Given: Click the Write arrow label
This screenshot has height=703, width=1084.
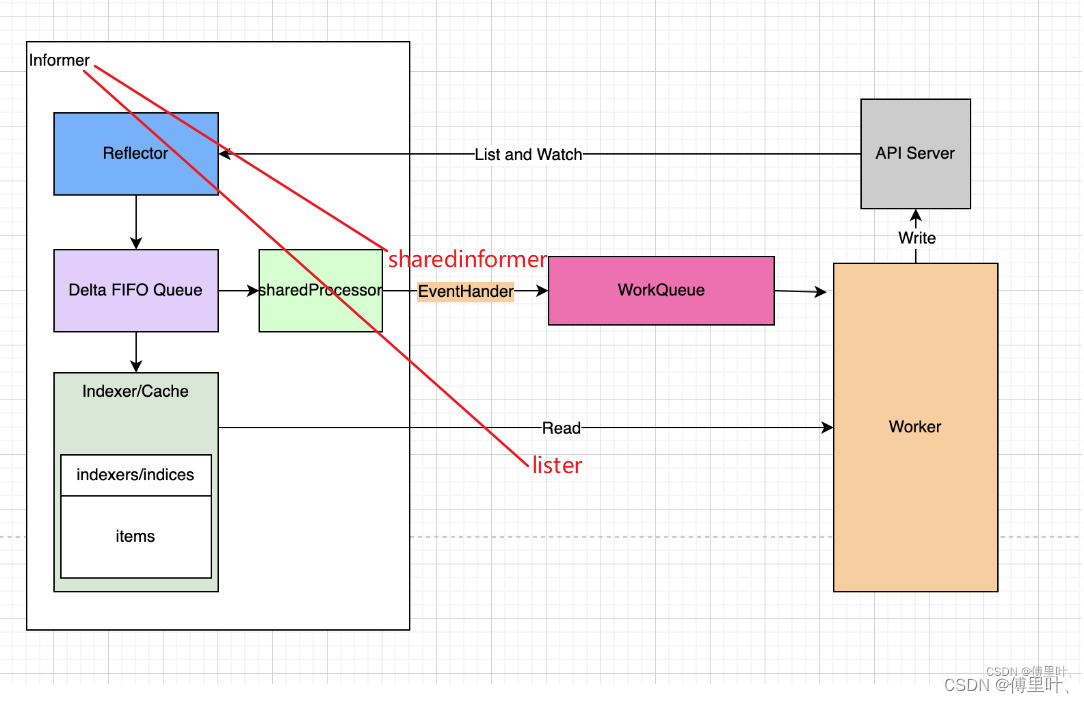Looking at the screenshot, I should [916, 238].
